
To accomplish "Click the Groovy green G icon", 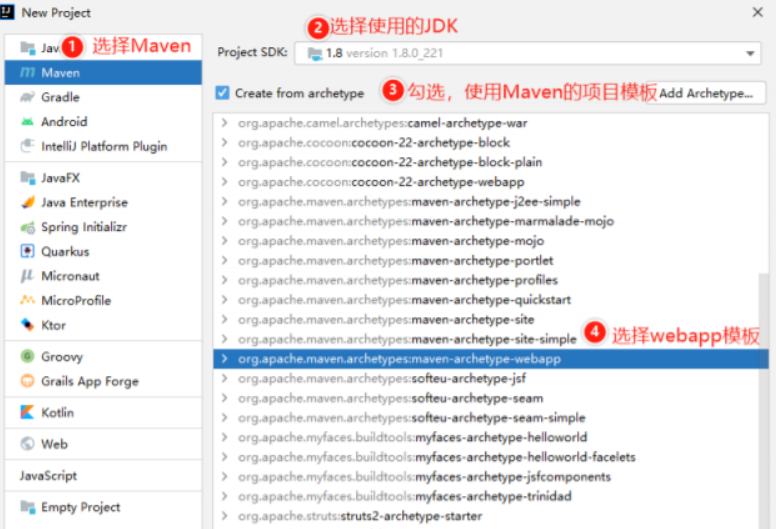I will [28, 356].
